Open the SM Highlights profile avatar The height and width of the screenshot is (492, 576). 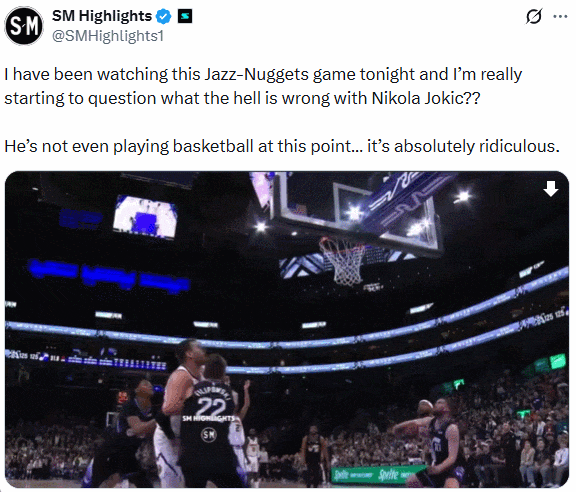point(24,26)
